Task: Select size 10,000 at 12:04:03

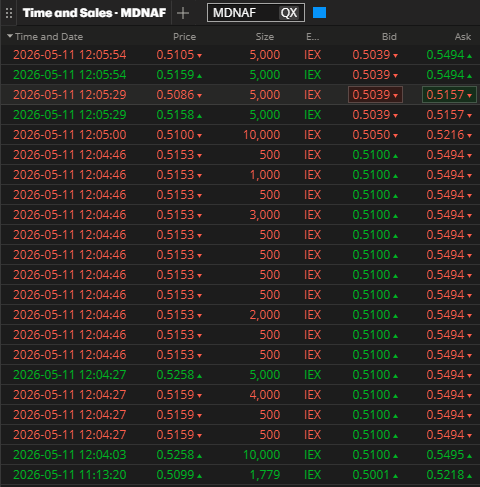Action: pos(262,455)
